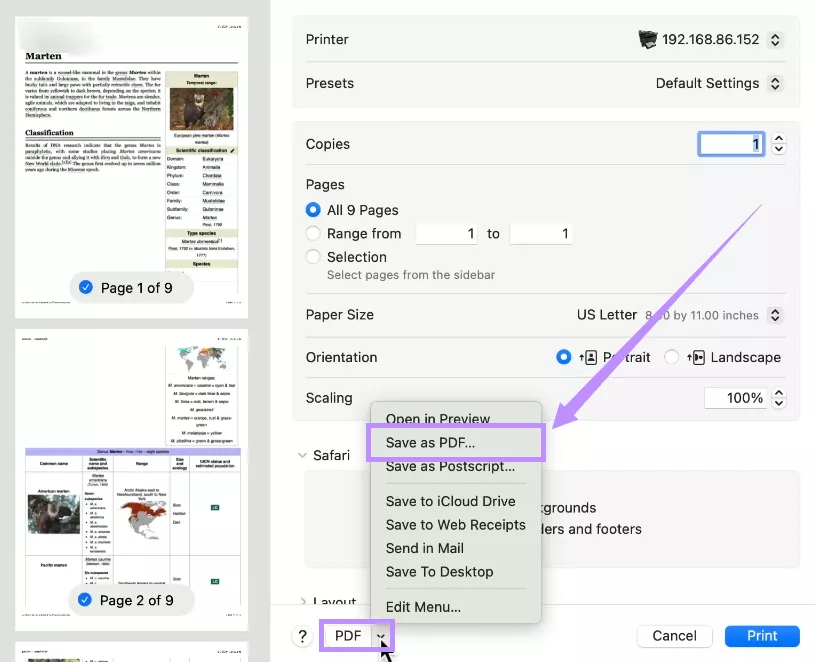Viewport: 816px width, 662px height.
Task: Increase copies with the stepper arrow
Action: point(779,139)
